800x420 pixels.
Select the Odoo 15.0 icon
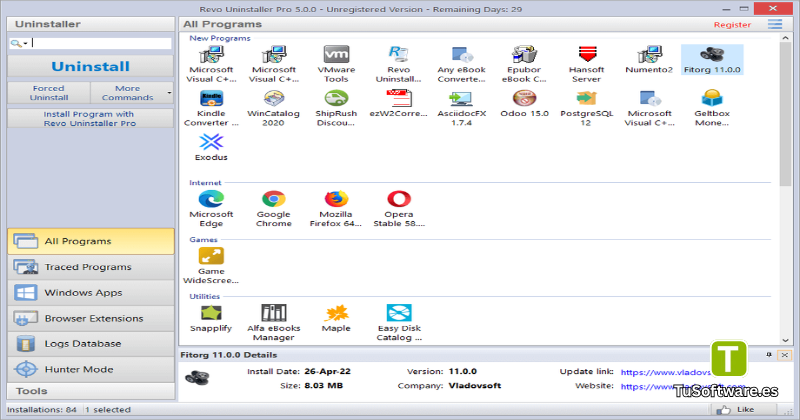[524, 98]
